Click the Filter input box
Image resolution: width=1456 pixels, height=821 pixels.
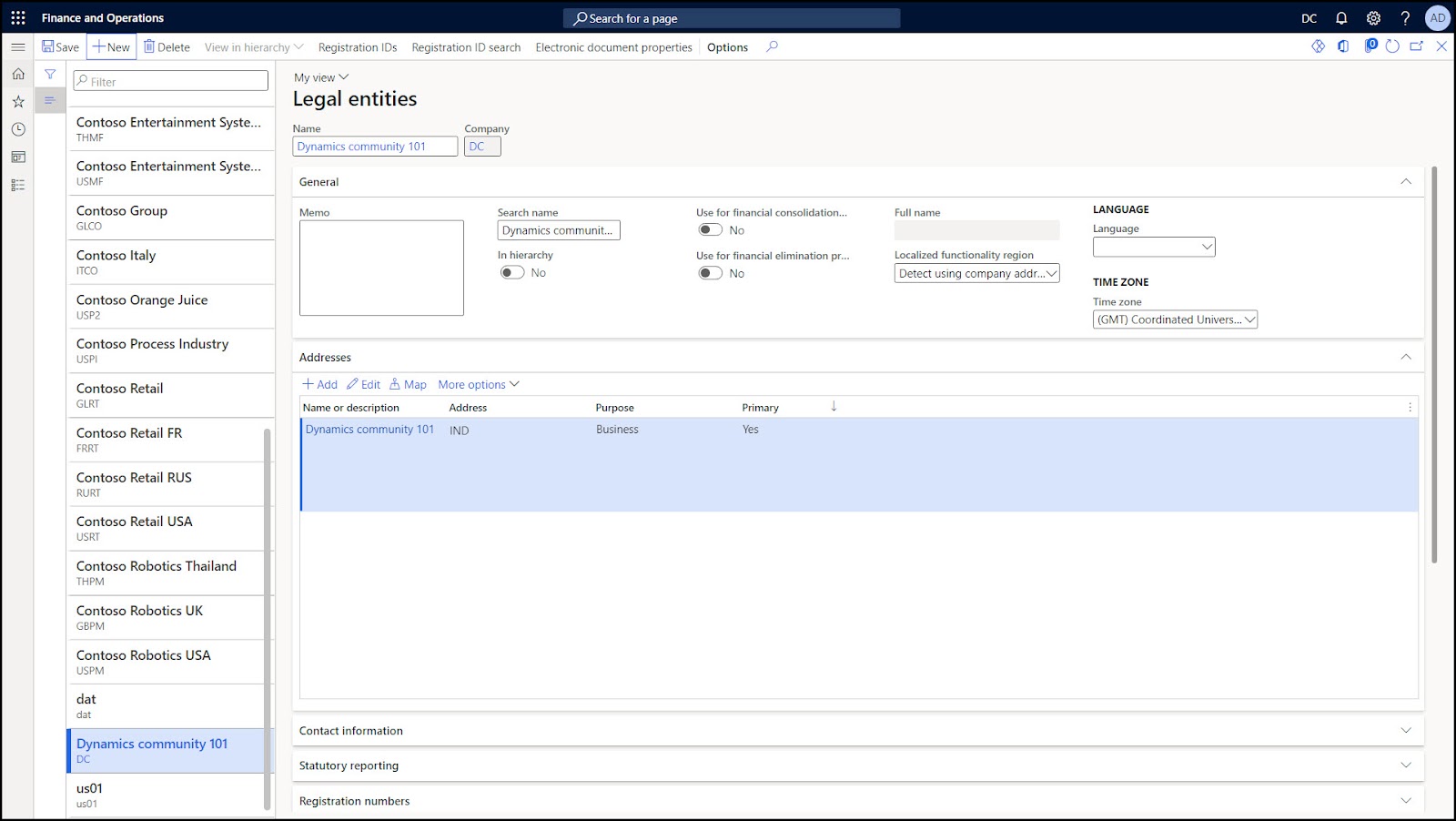[x=171, y=81]
